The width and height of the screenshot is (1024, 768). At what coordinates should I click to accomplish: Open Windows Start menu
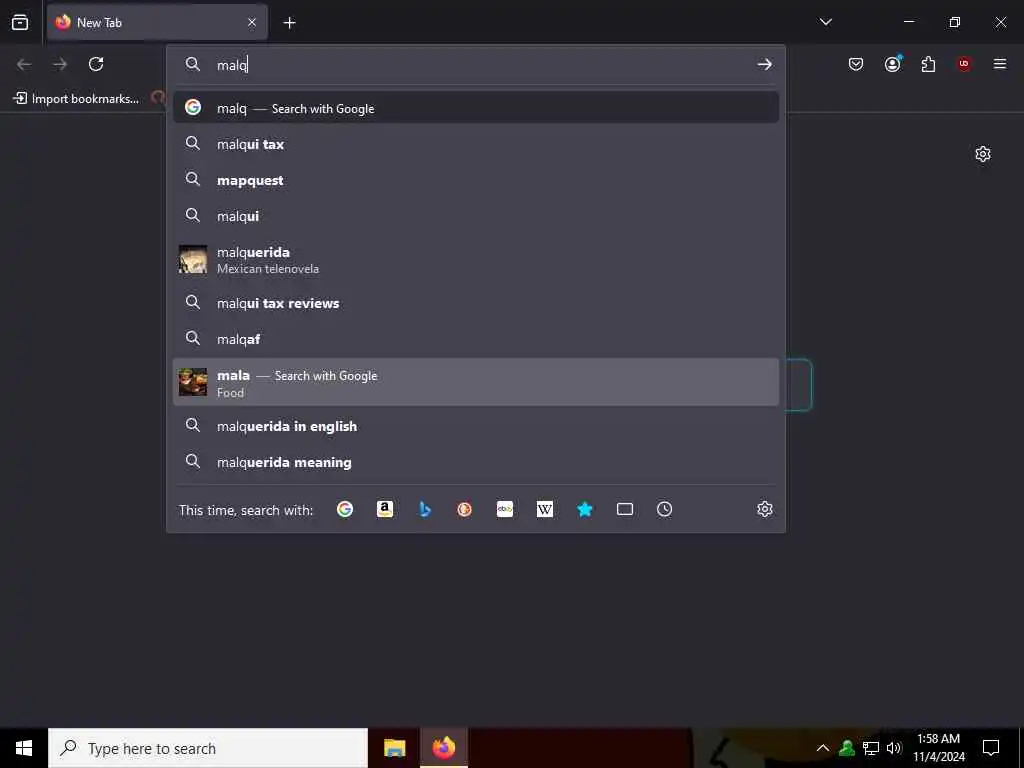24,748
